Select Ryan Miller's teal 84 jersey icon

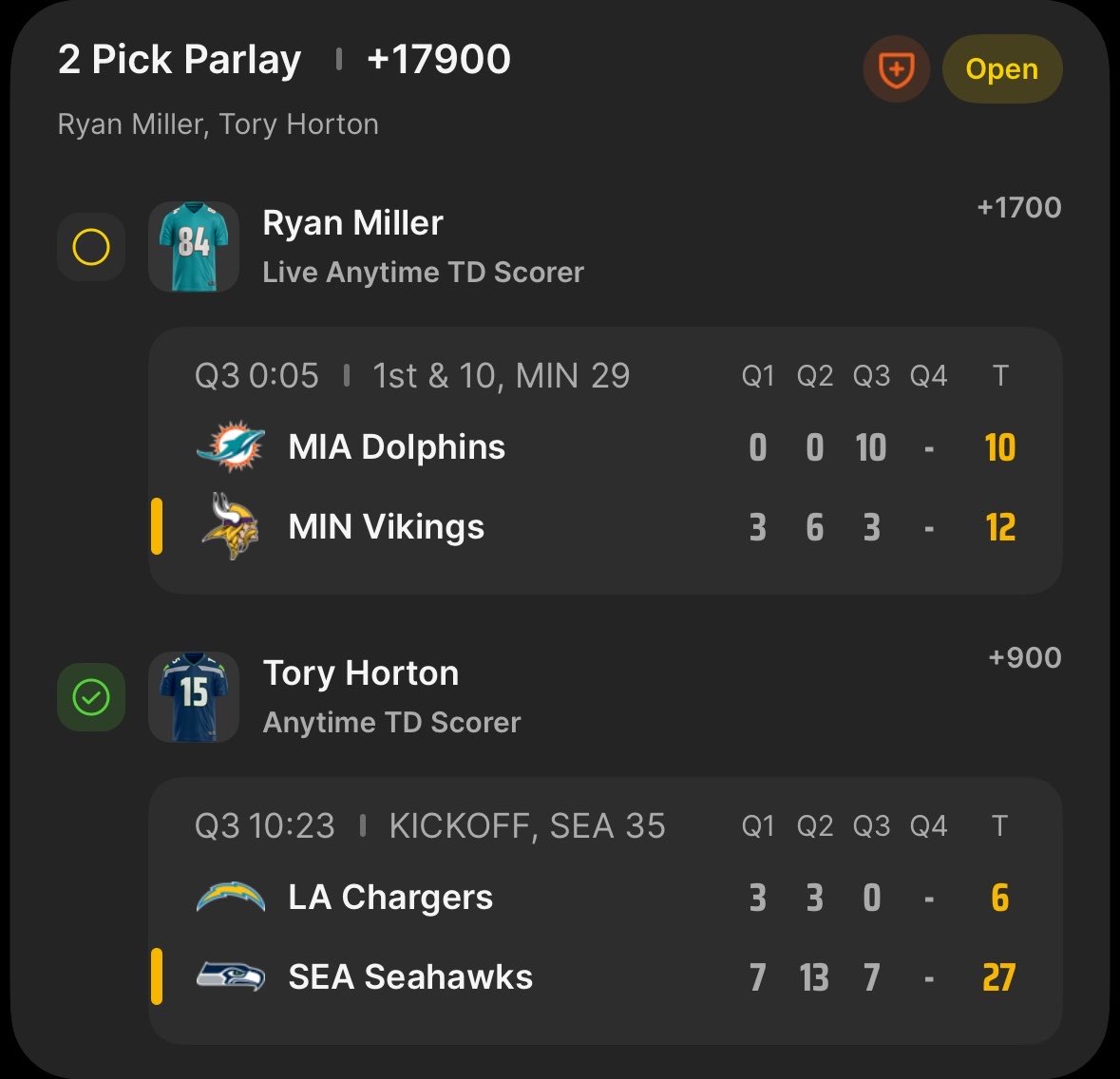coord(194,247)
